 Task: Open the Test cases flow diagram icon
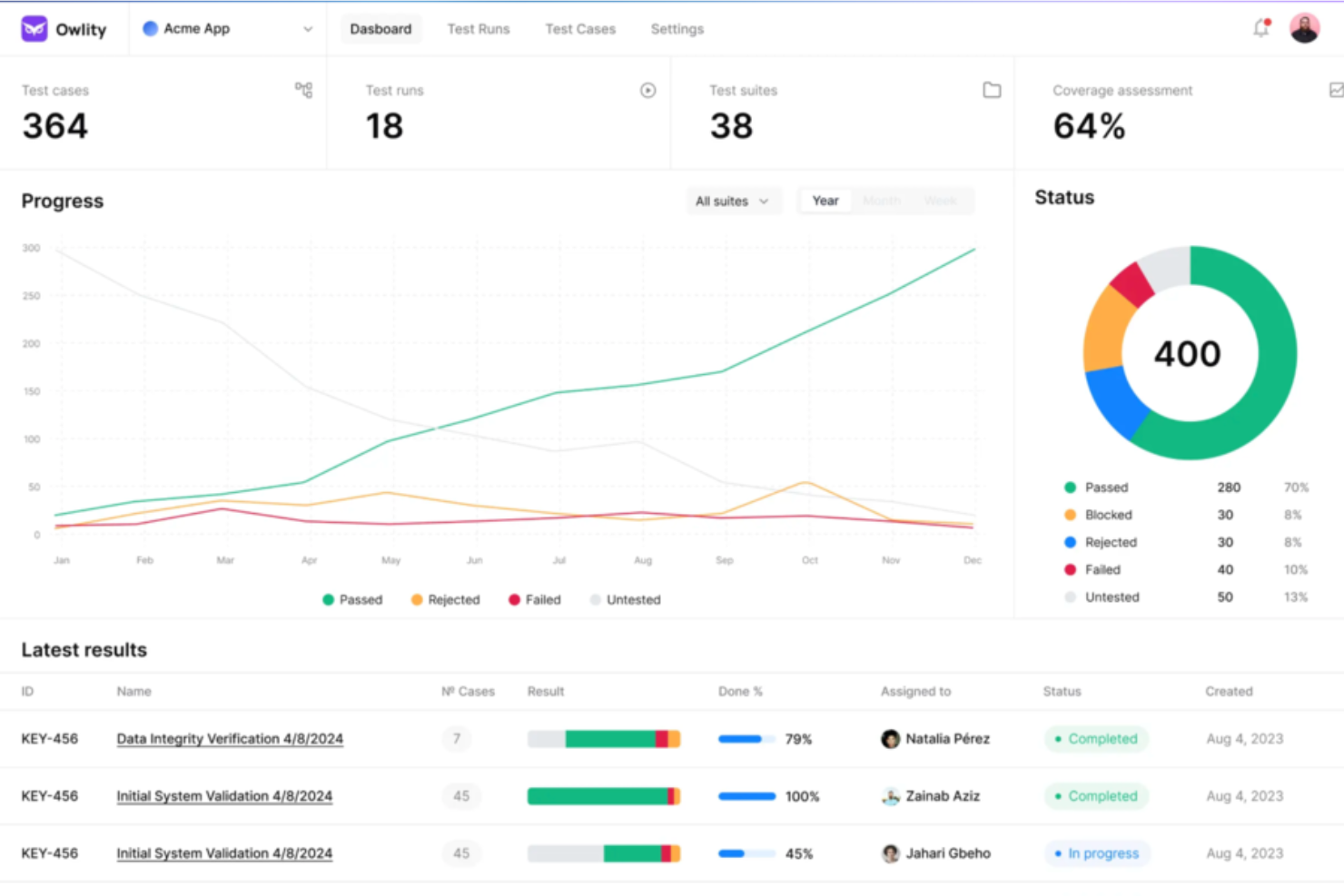coord(303,89)
